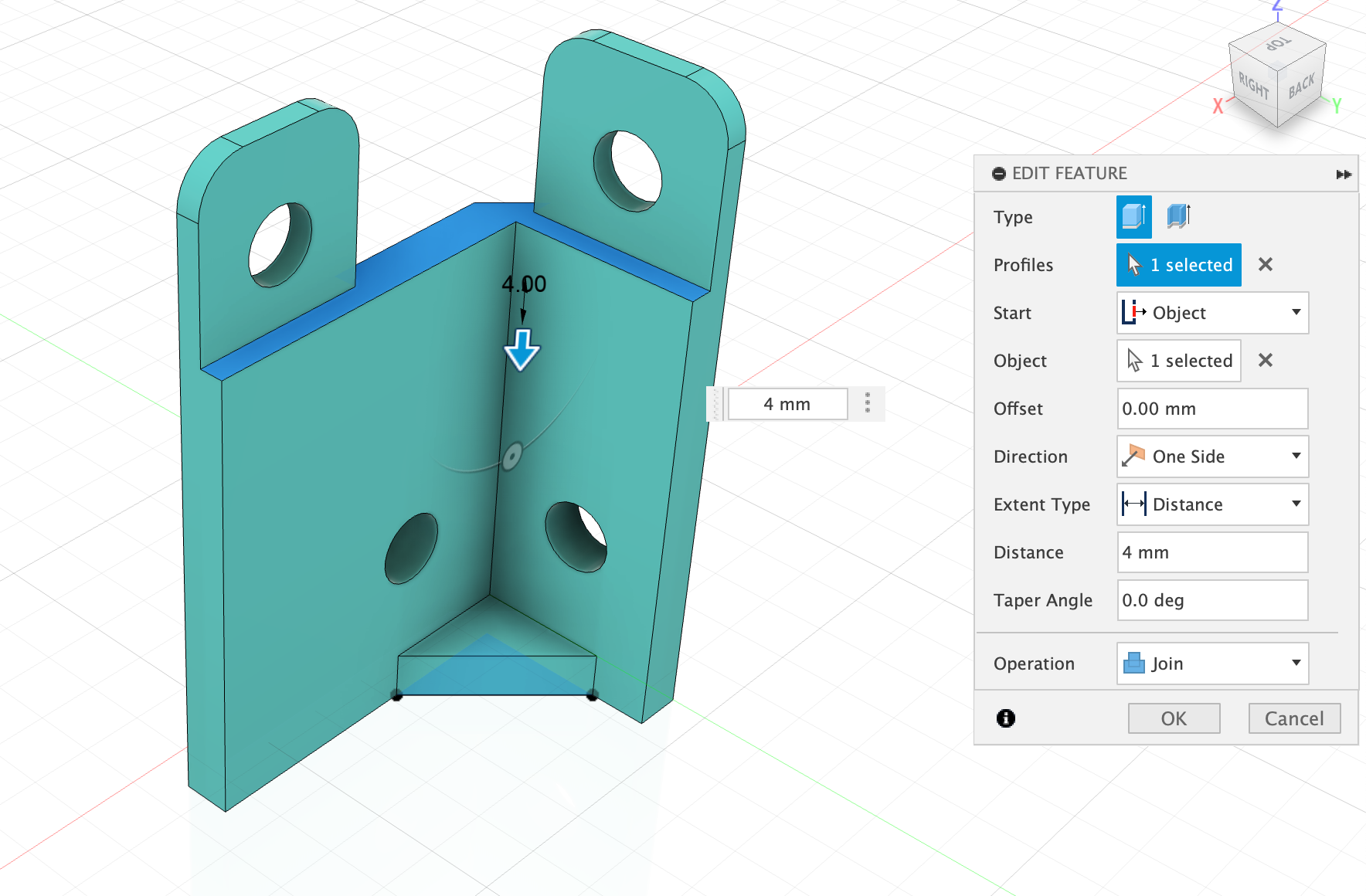Open the info icon in the dialog footer
1366x896 pixels.
(1006, 718)
